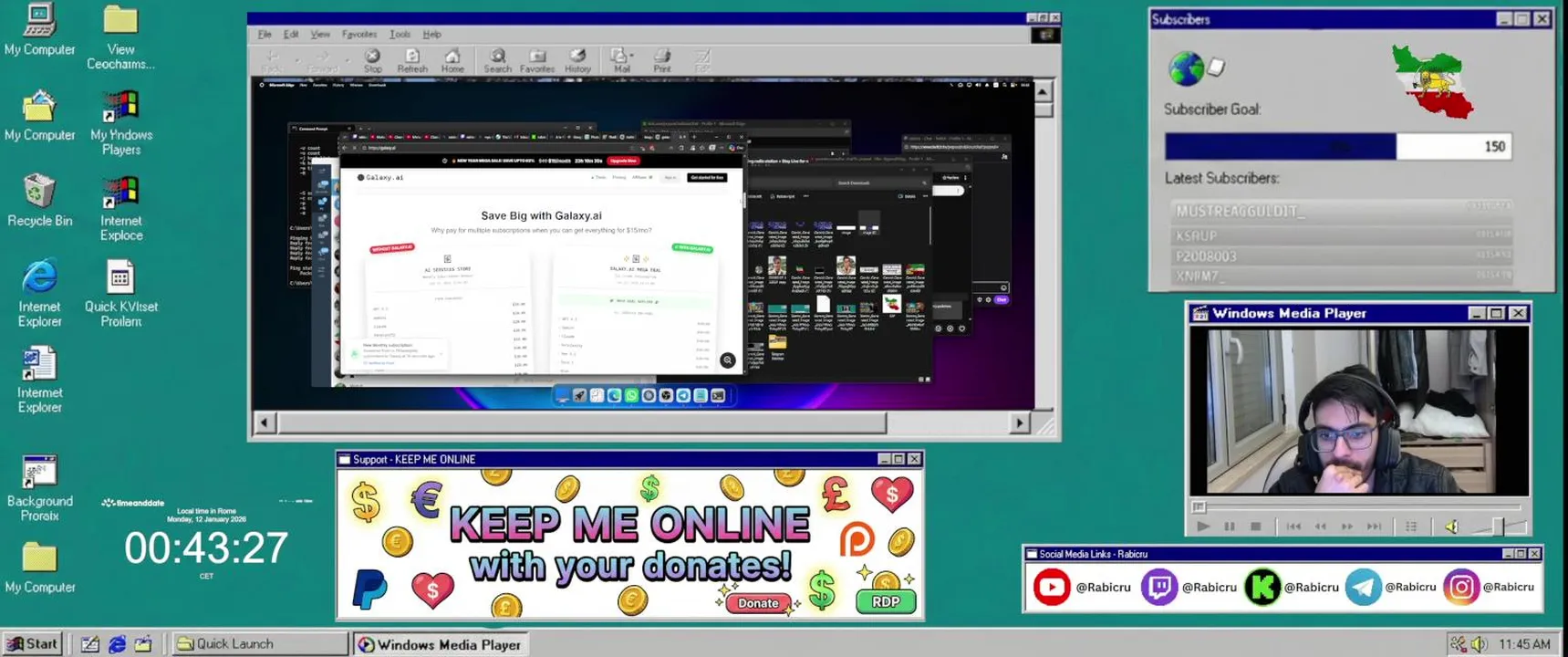Open the Favorites menu in the menu bar

(359, 35)
